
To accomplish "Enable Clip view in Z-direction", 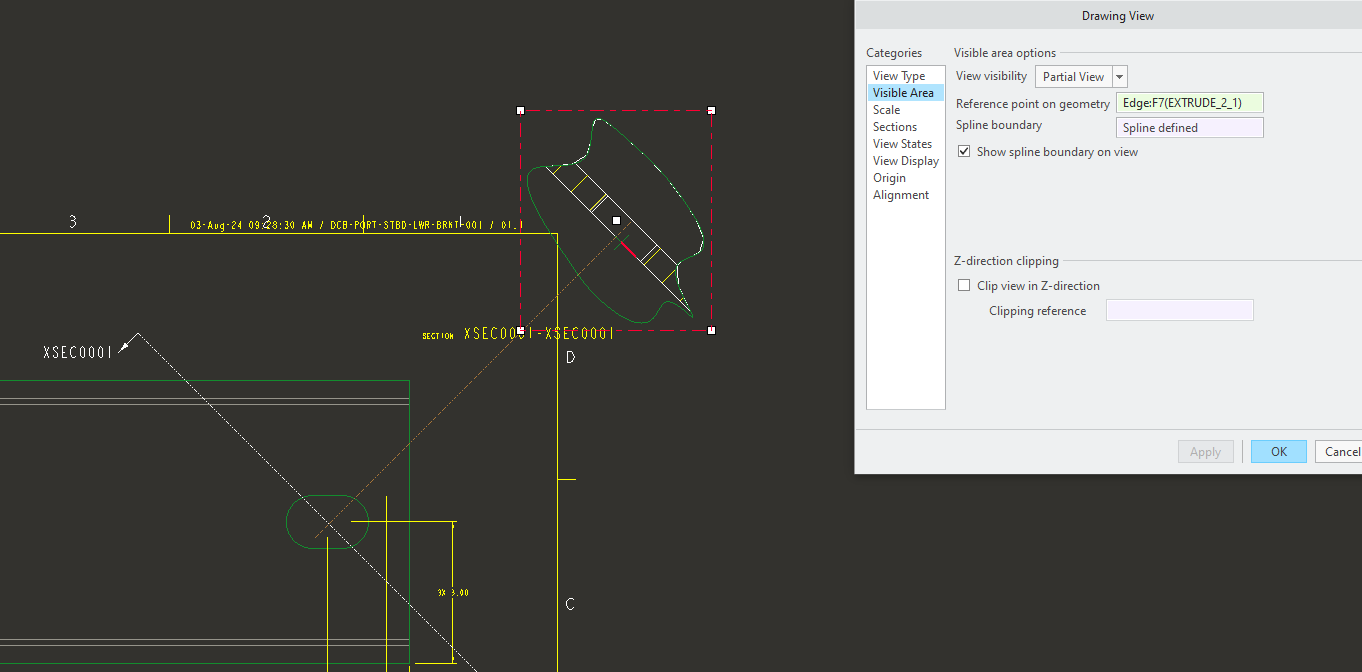I will (963, 285).
